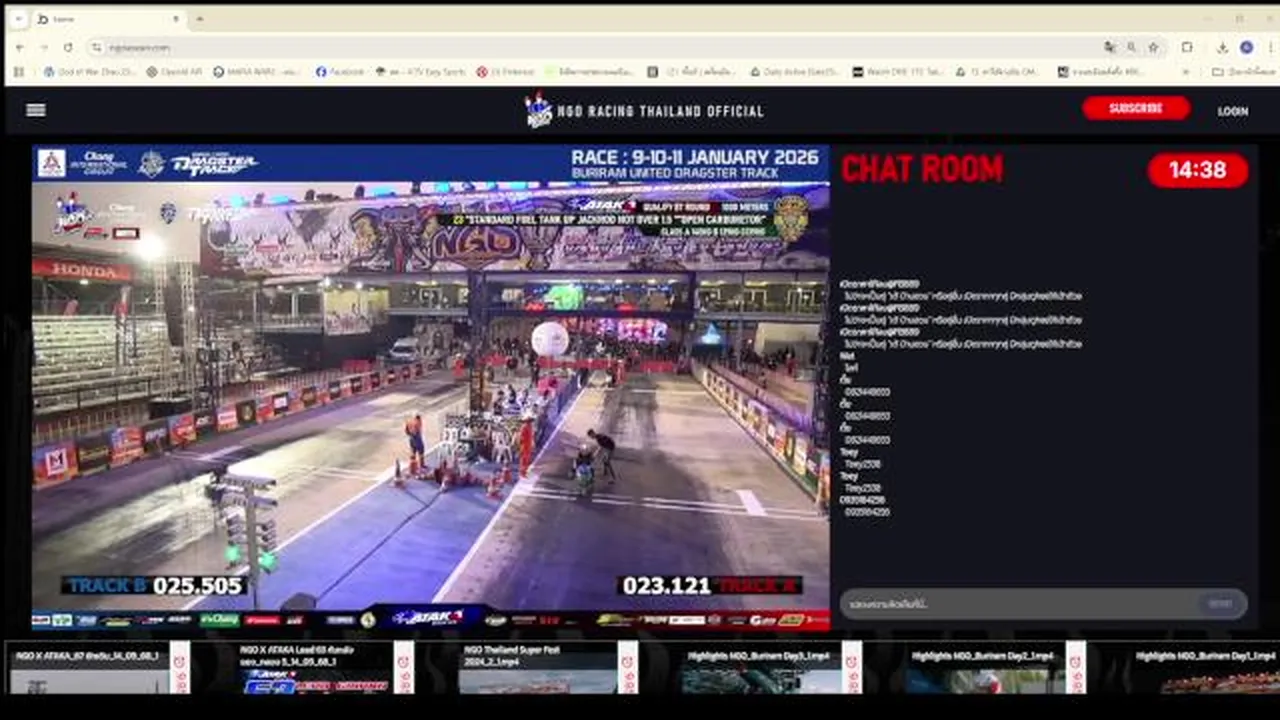Click the Track A time 023.121
Image resolution: width=1280 pixels, height=720 pixels.
coord(666,586)
